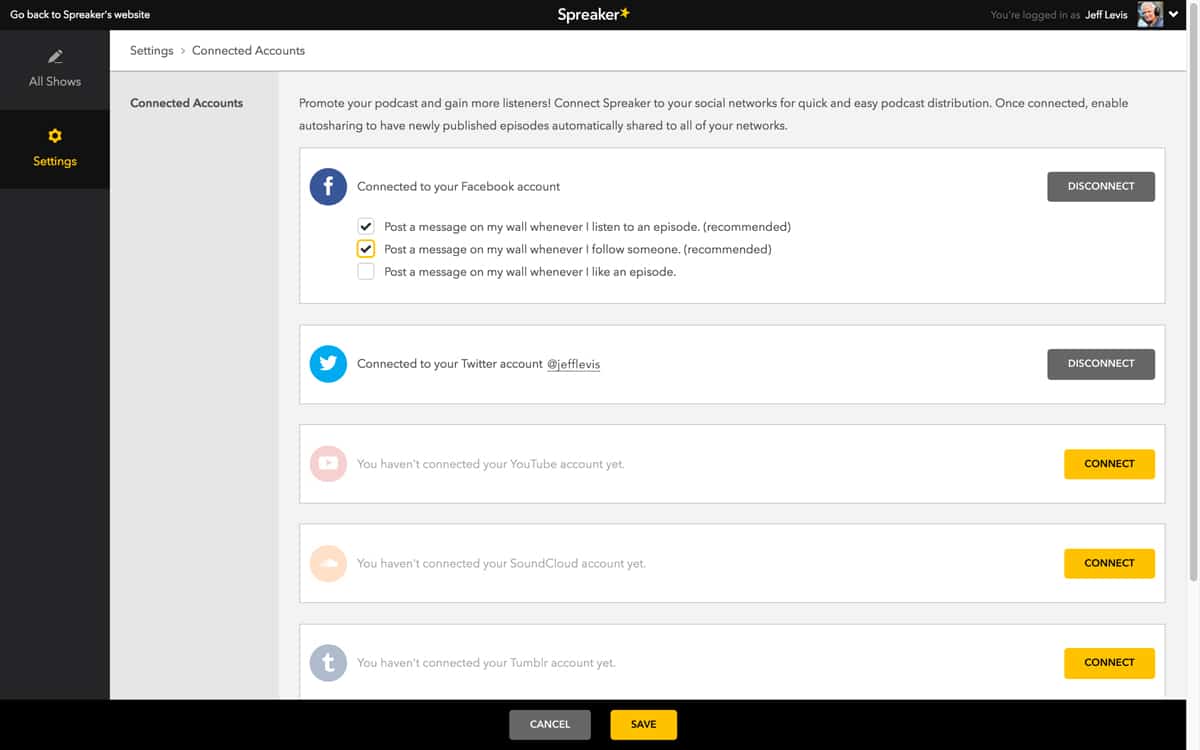The height and width of the screenshot is (750, 1200).
Task: Enable posting whenever I like an episode
Action: [366, 271]
